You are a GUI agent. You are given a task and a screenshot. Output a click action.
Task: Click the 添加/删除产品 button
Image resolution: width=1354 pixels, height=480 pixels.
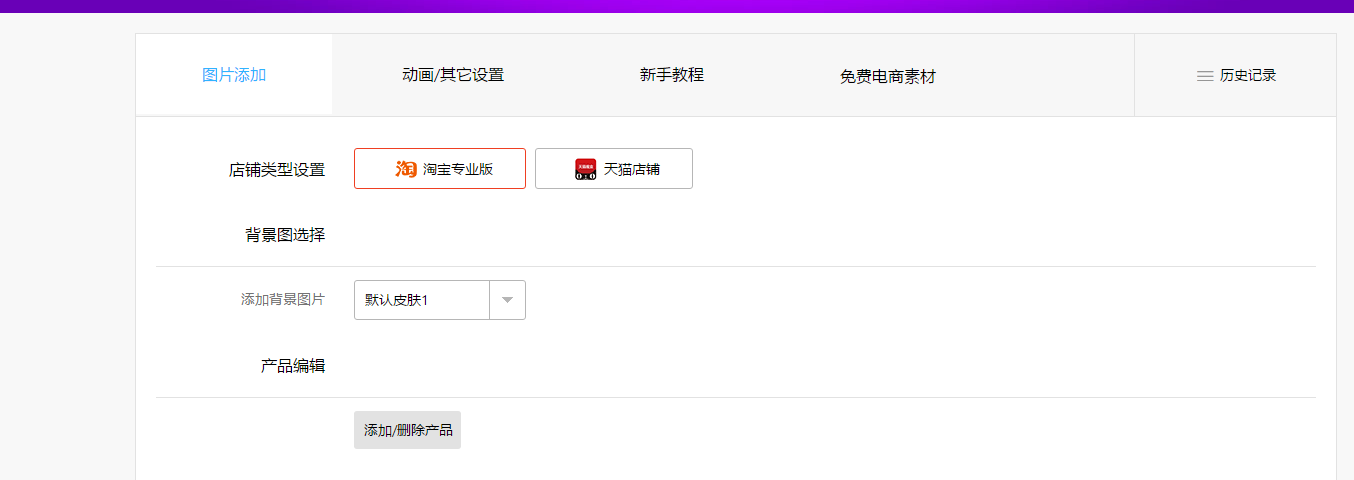click(408, 430)
